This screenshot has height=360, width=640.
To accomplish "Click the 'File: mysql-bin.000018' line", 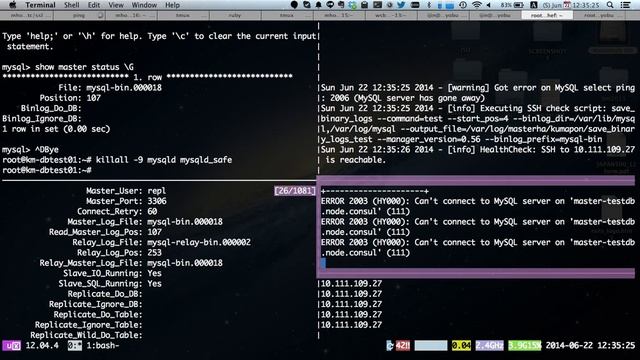I will click(110, 87).
